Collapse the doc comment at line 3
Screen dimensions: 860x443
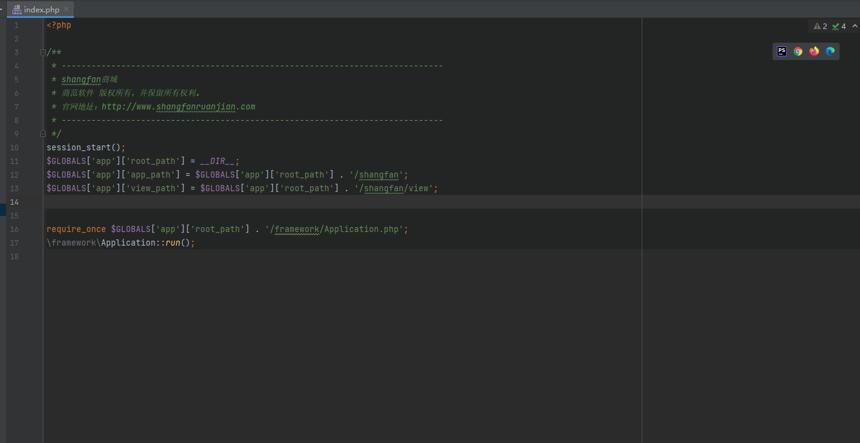(x=42, y=52)
